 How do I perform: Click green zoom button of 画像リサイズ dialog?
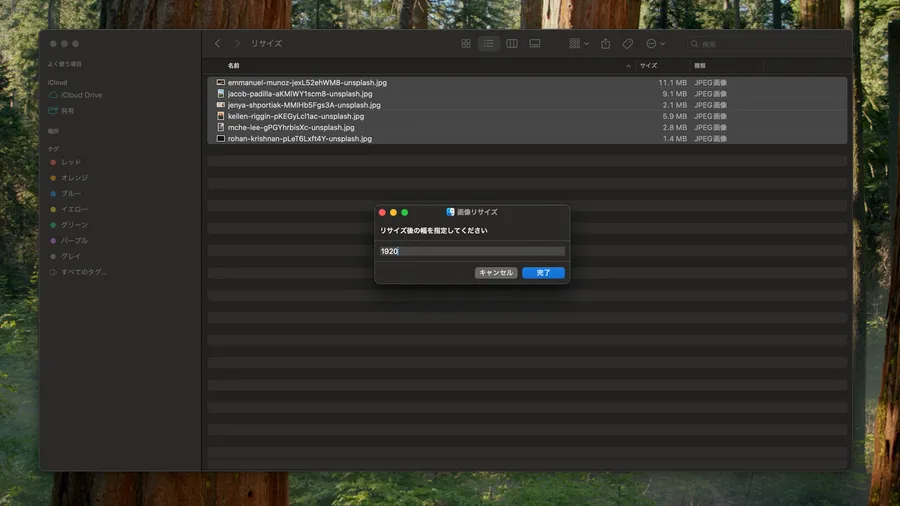(405, 212)
